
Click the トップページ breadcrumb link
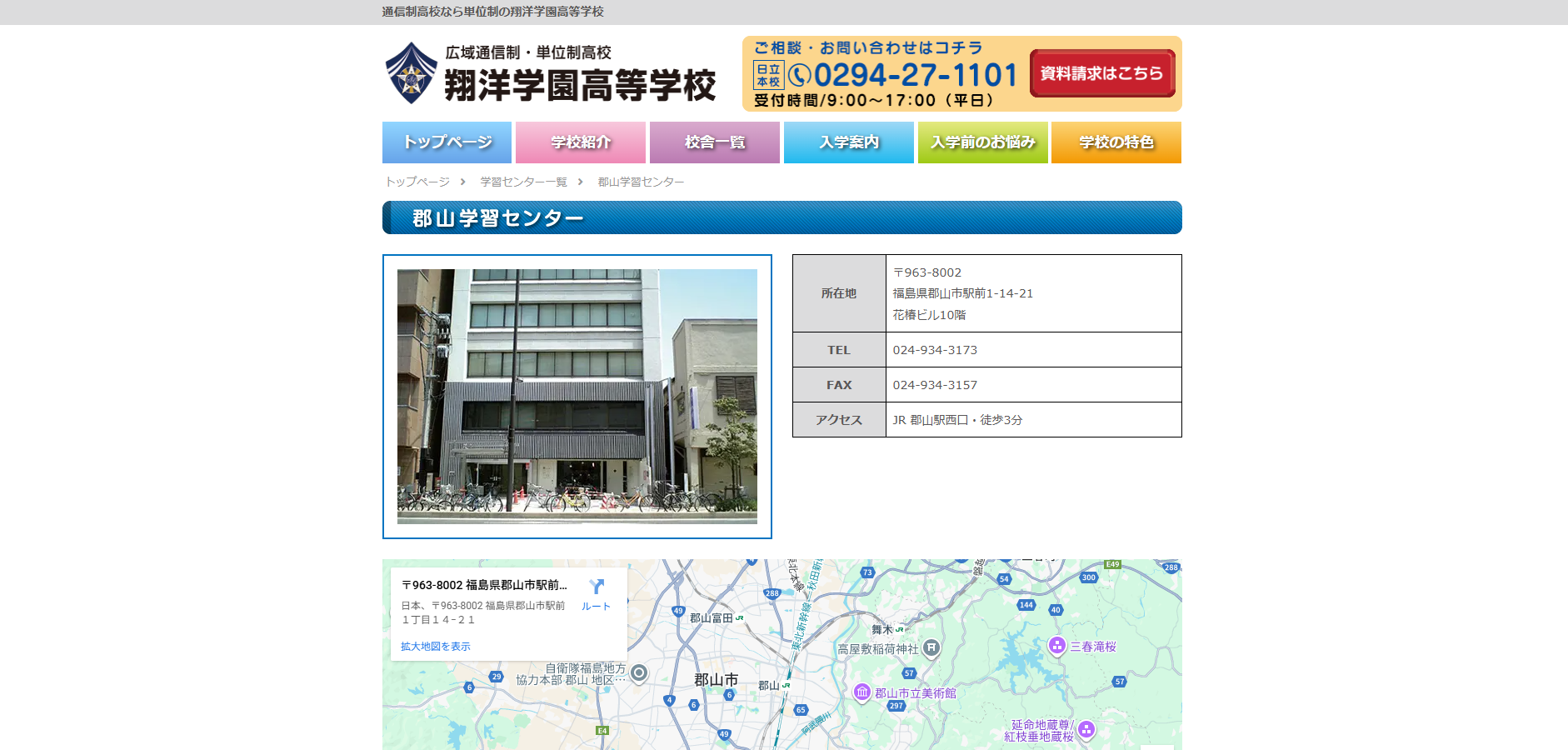(417, 182)
